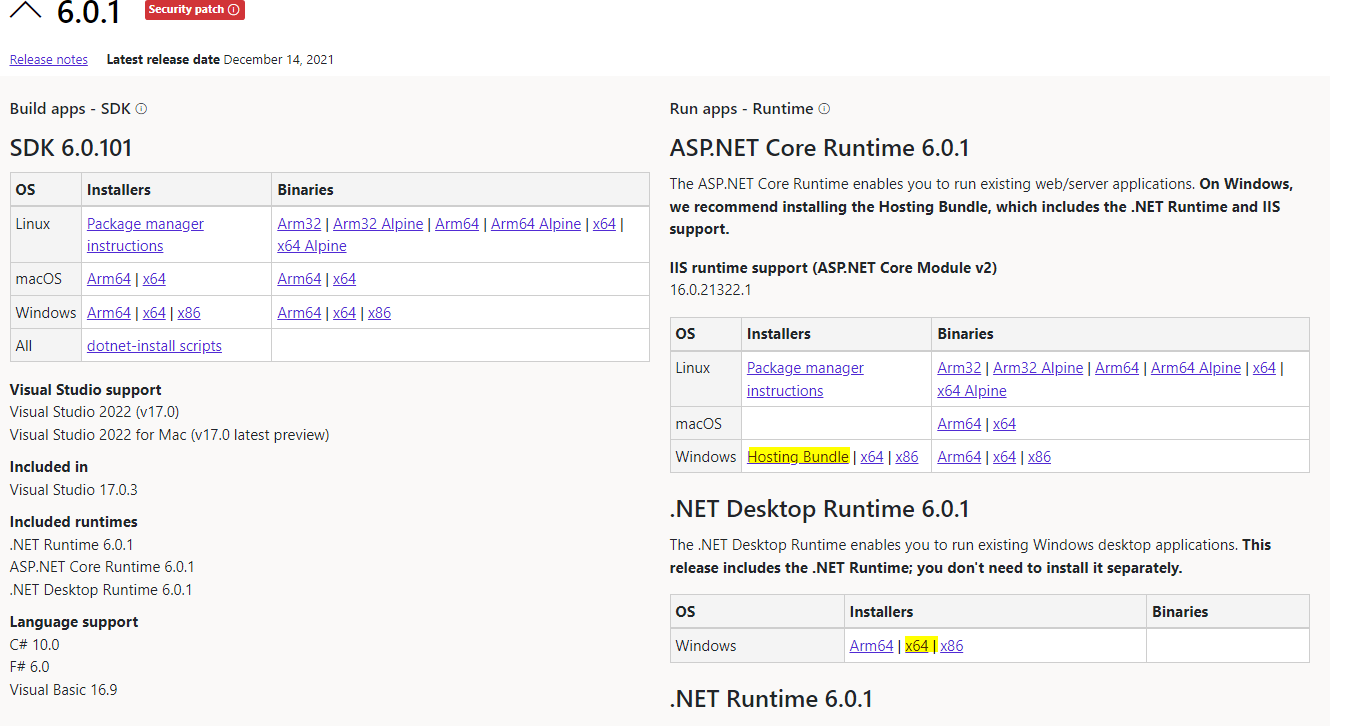Download SDK macOS Arm64 binary
This screenshot has width=1345, height=726.
[x=300, y=279]
